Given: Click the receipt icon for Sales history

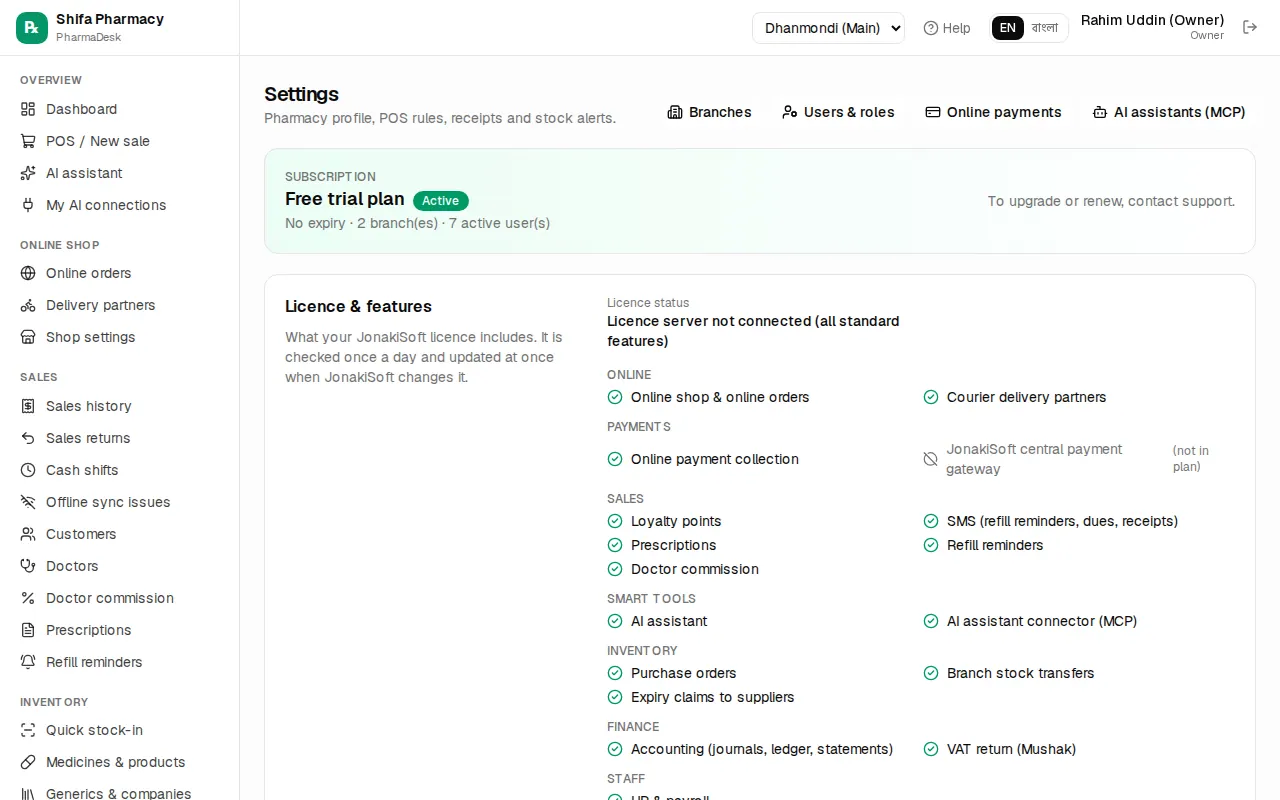Looking at the screenshot, I should [28, 406].
